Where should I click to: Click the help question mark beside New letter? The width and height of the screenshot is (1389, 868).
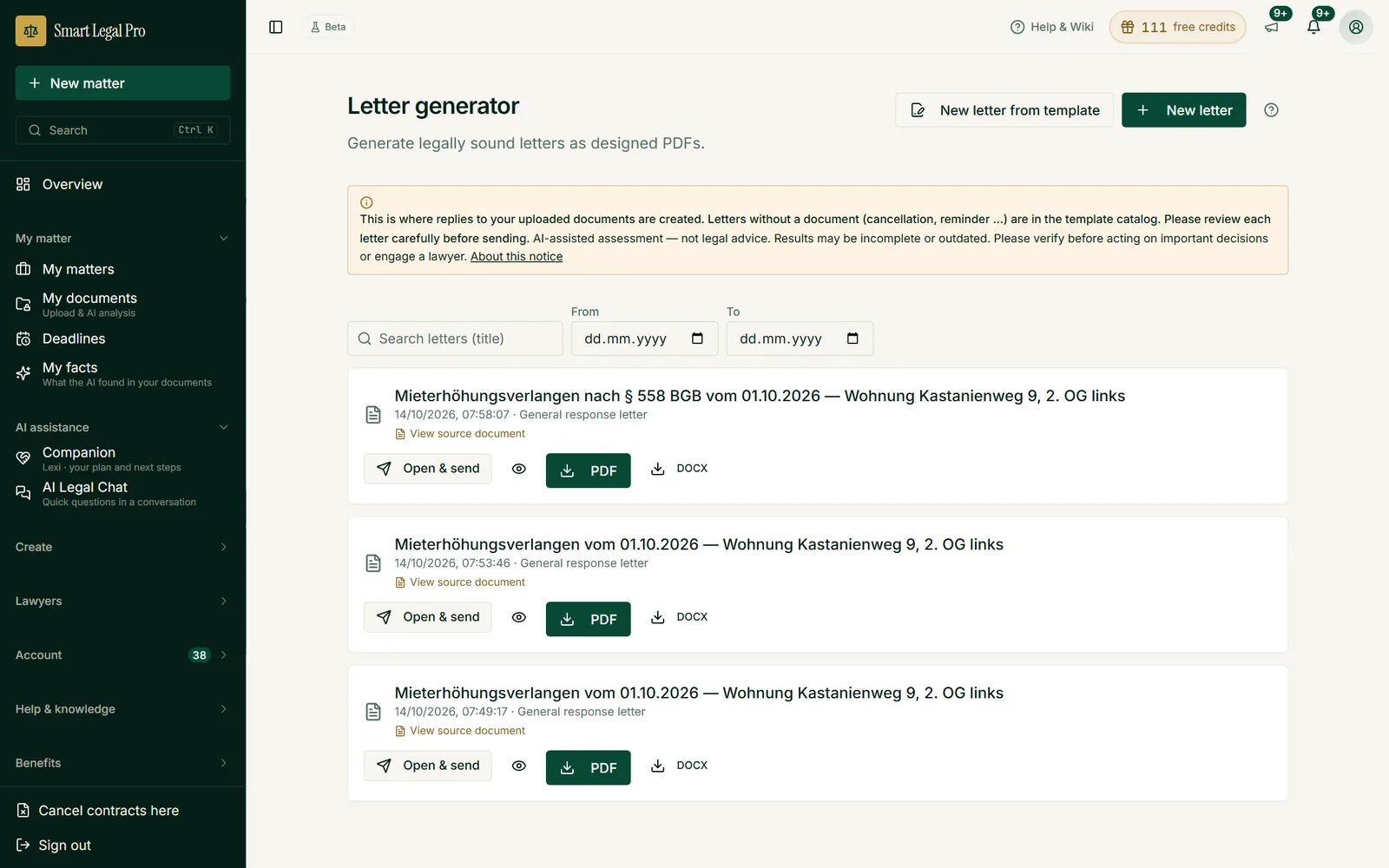click(x=1271, y=110)
